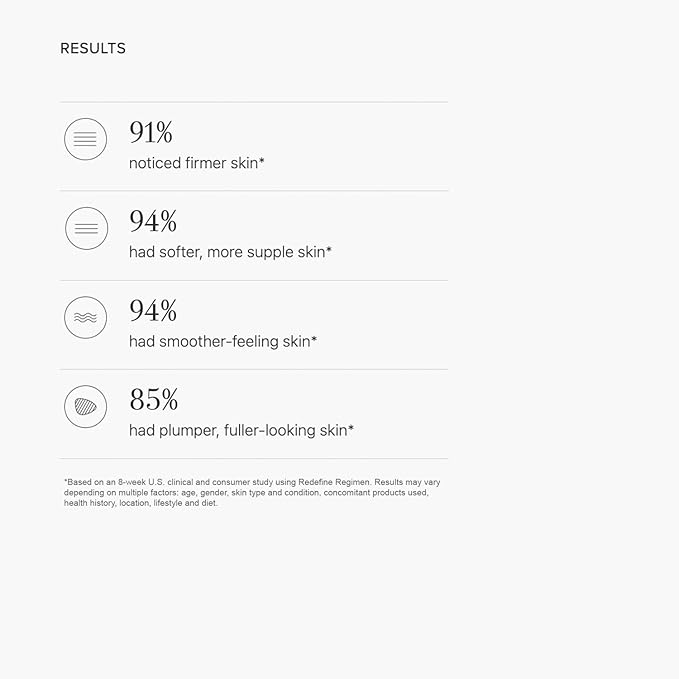Click the asterisk after "noticed firmer skin"

point(262,160)
